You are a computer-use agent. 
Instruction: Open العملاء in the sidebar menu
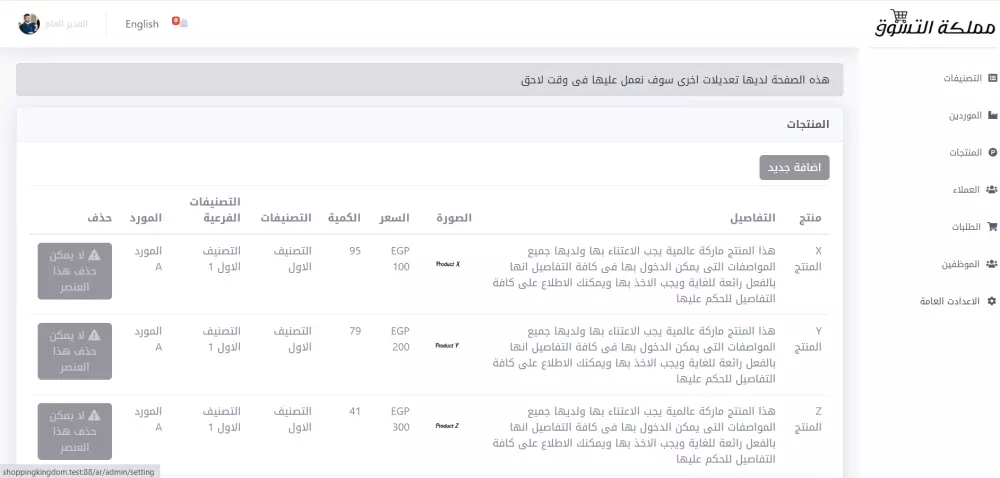click(967, 189)
